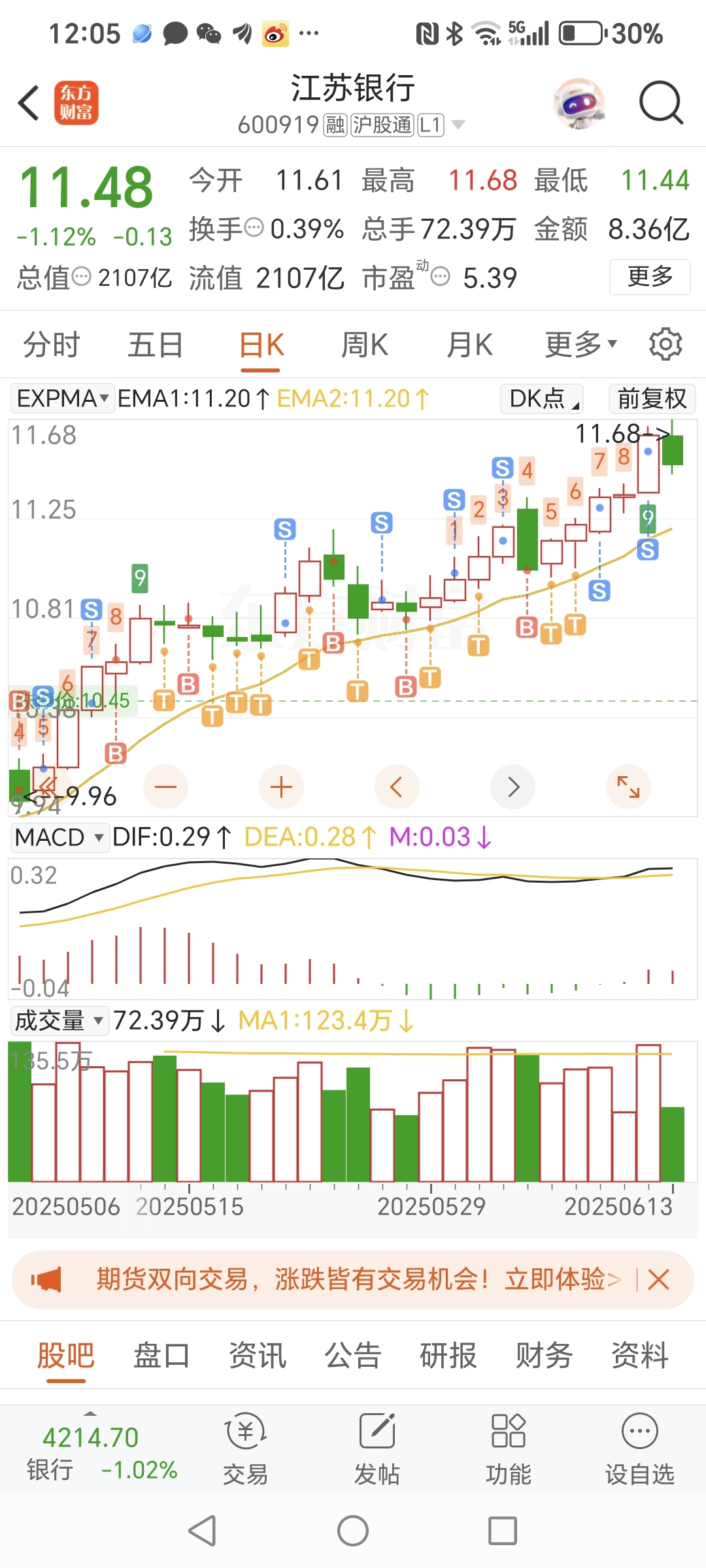This screenshot has width=706, height=1568.
Task: Open 功能 functions icon
Action: tap(509, 1450)
